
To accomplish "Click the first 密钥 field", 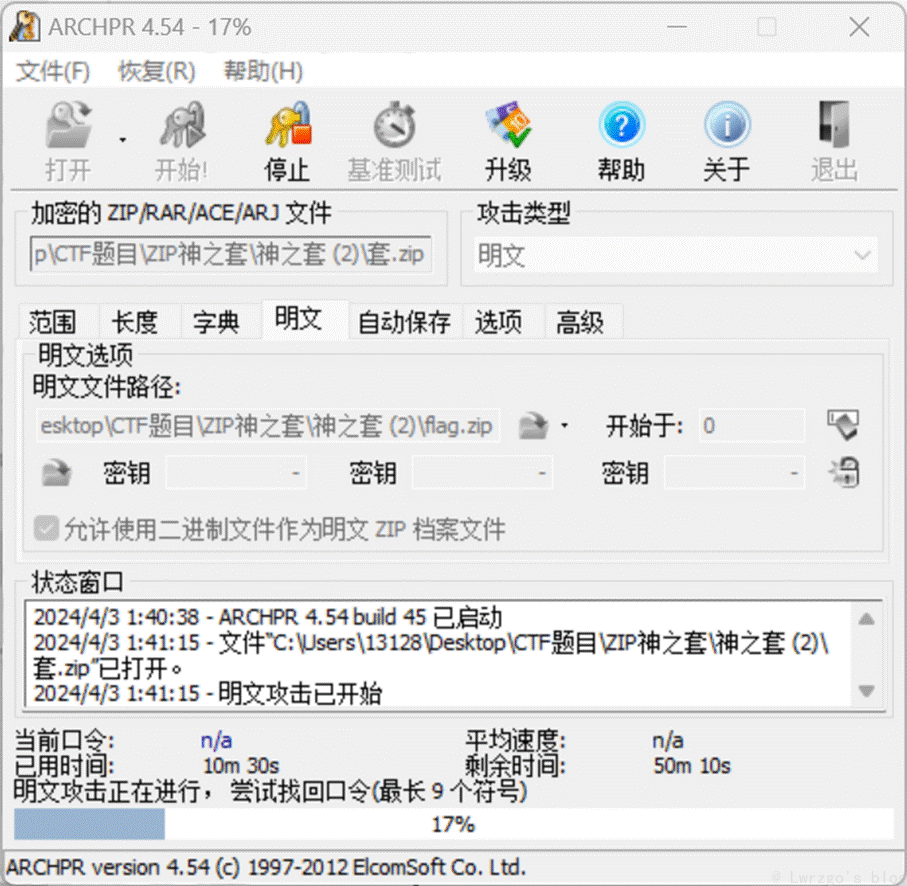I will tap(236, 472).
